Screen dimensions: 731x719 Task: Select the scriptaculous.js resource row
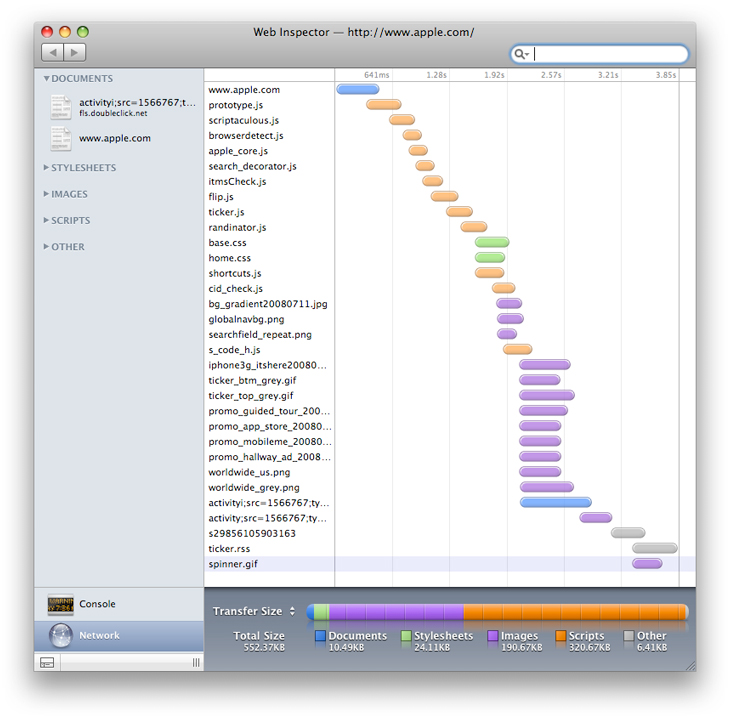pos(450,120)
